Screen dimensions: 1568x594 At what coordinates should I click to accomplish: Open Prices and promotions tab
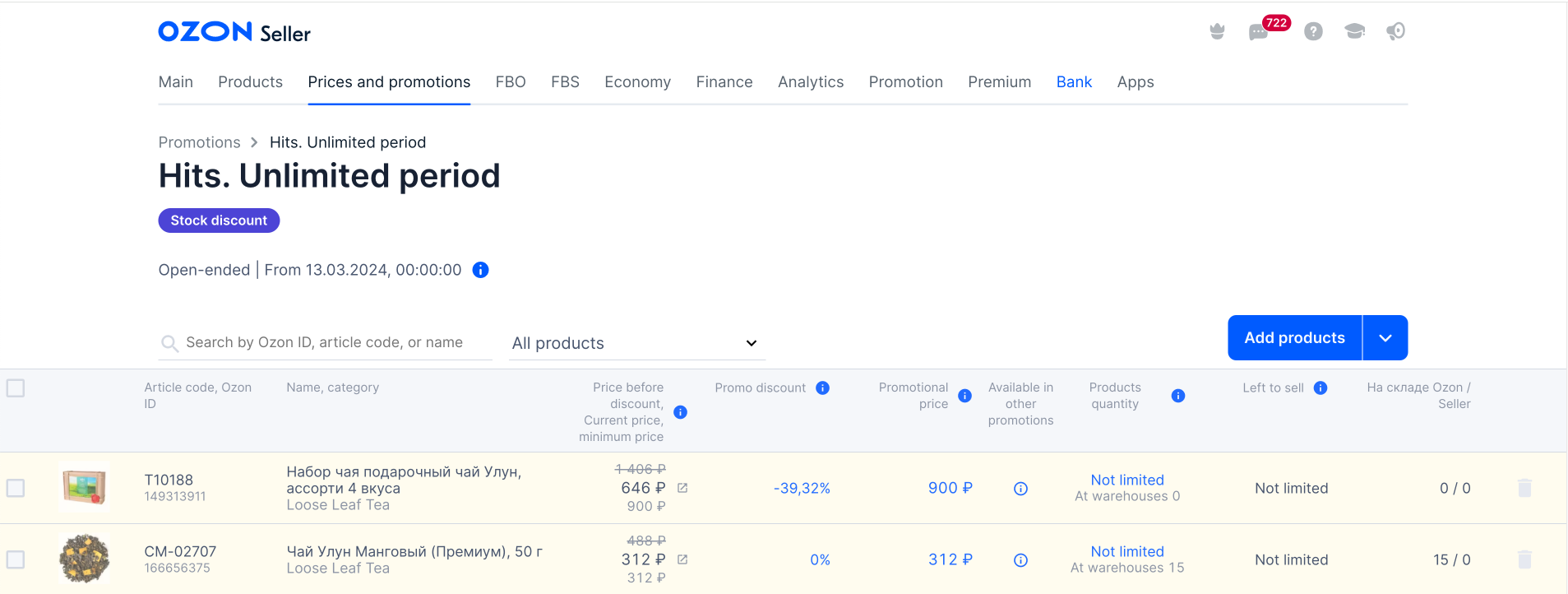tap(389, 82)
